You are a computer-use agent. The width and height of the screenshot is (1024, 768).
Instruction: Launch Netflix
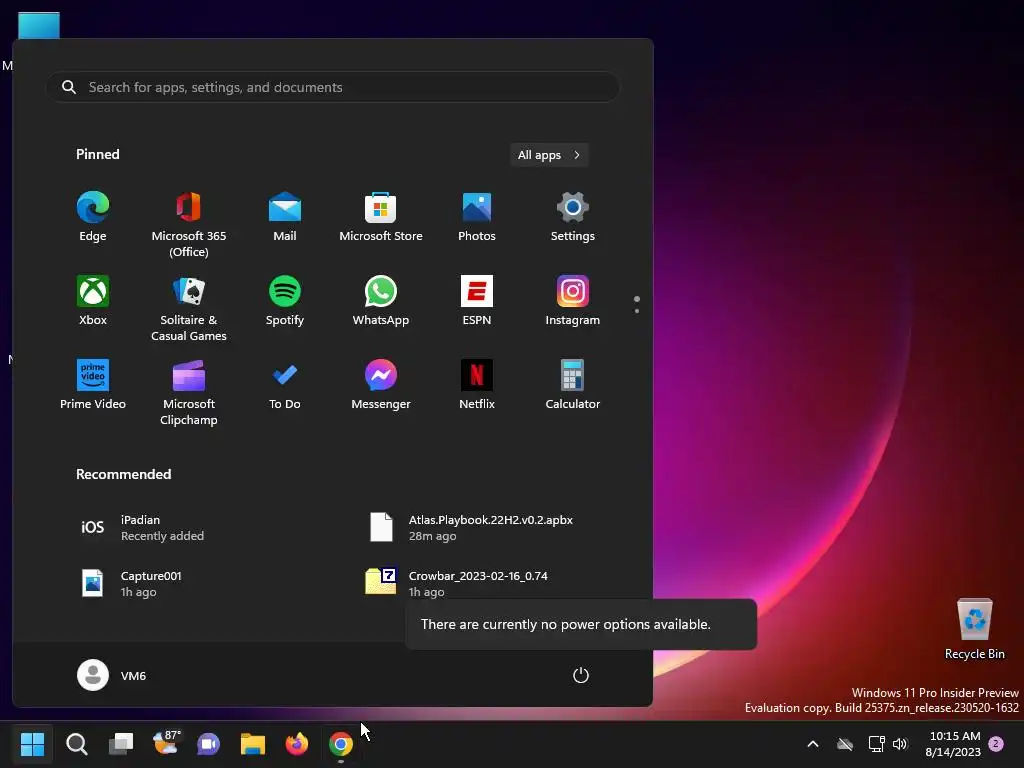pyautogui.click(x=477, y=385)
